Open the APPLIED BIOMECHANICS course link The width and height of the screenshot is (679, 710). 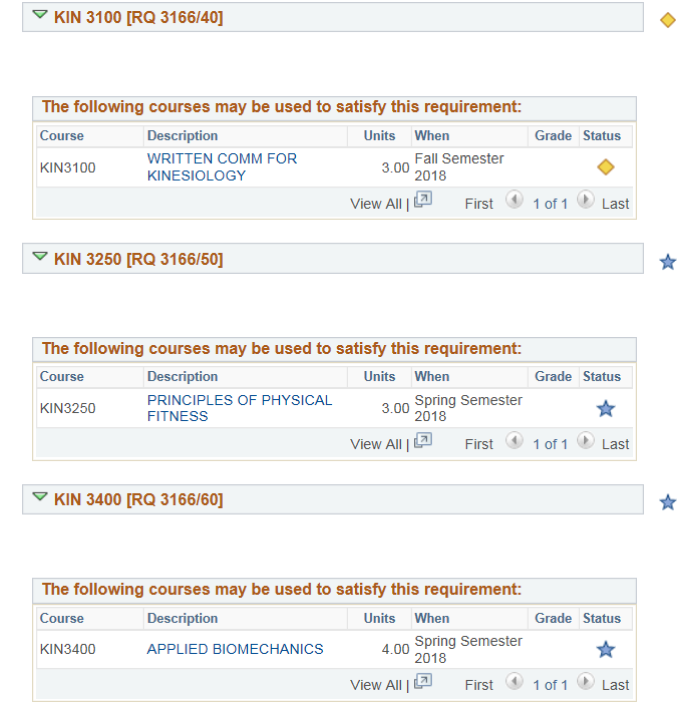(x=235, y=649)
